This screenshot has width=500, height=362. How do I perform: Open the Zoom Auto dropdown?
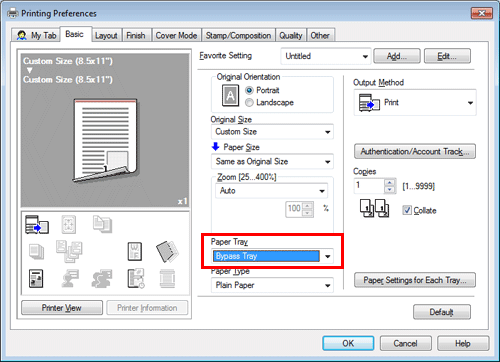pyautogui.click(x=271, y=191)
